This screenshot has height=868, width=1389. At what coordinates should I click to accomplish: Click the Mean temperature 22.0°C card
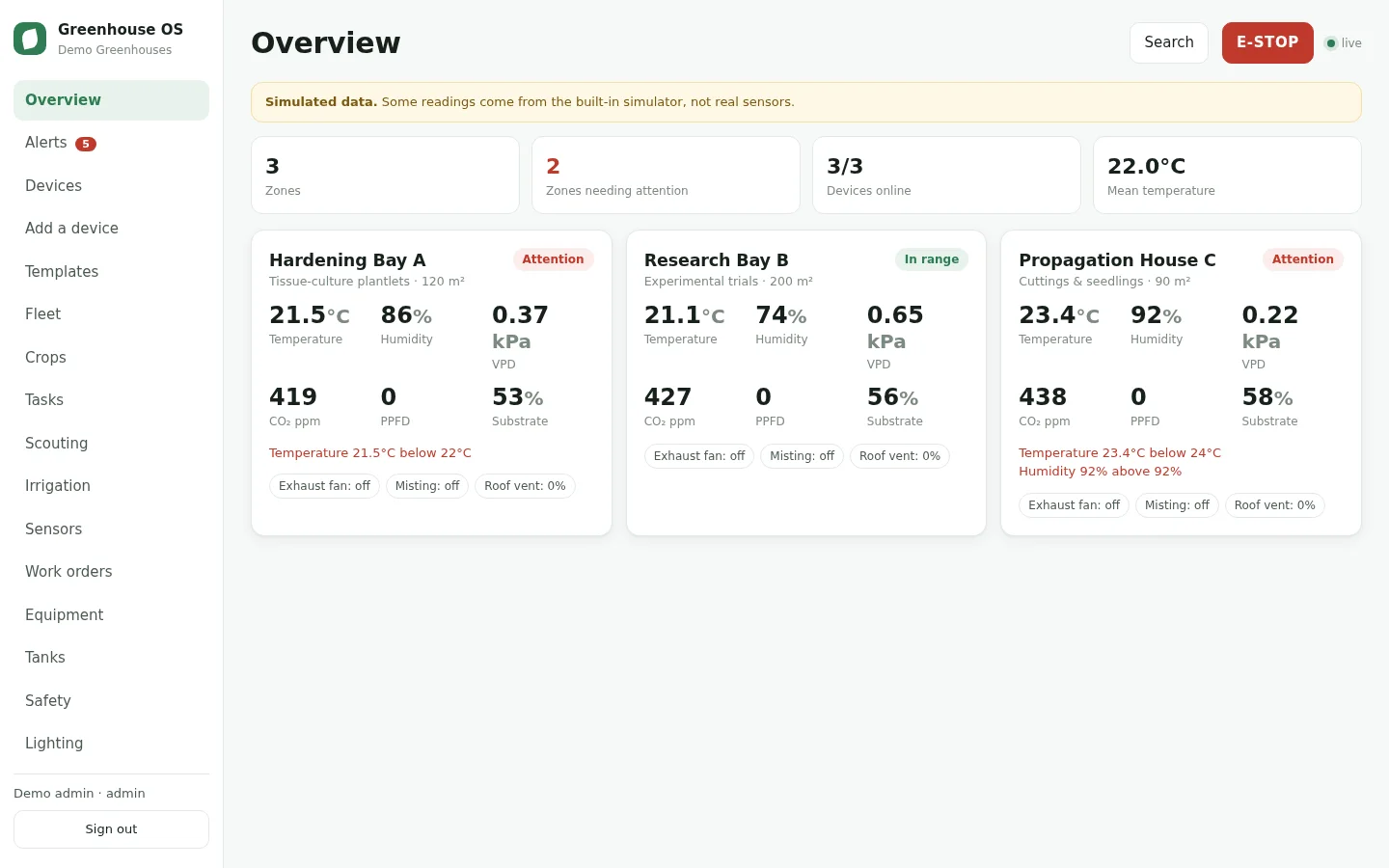[1227, 175]
